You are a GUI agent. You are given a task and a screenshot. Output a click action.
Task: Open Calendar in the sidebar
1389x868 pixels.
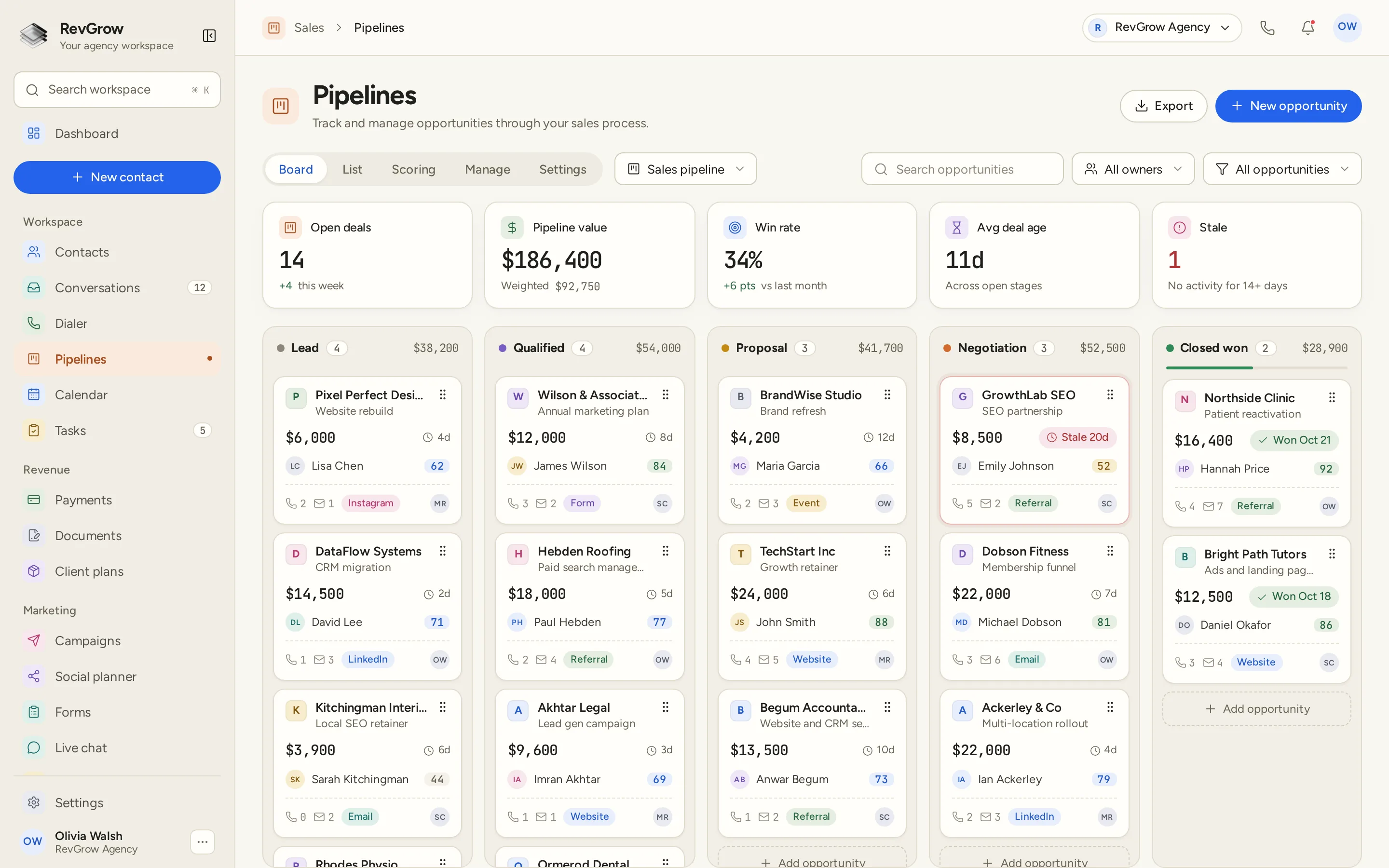(117, 394)
